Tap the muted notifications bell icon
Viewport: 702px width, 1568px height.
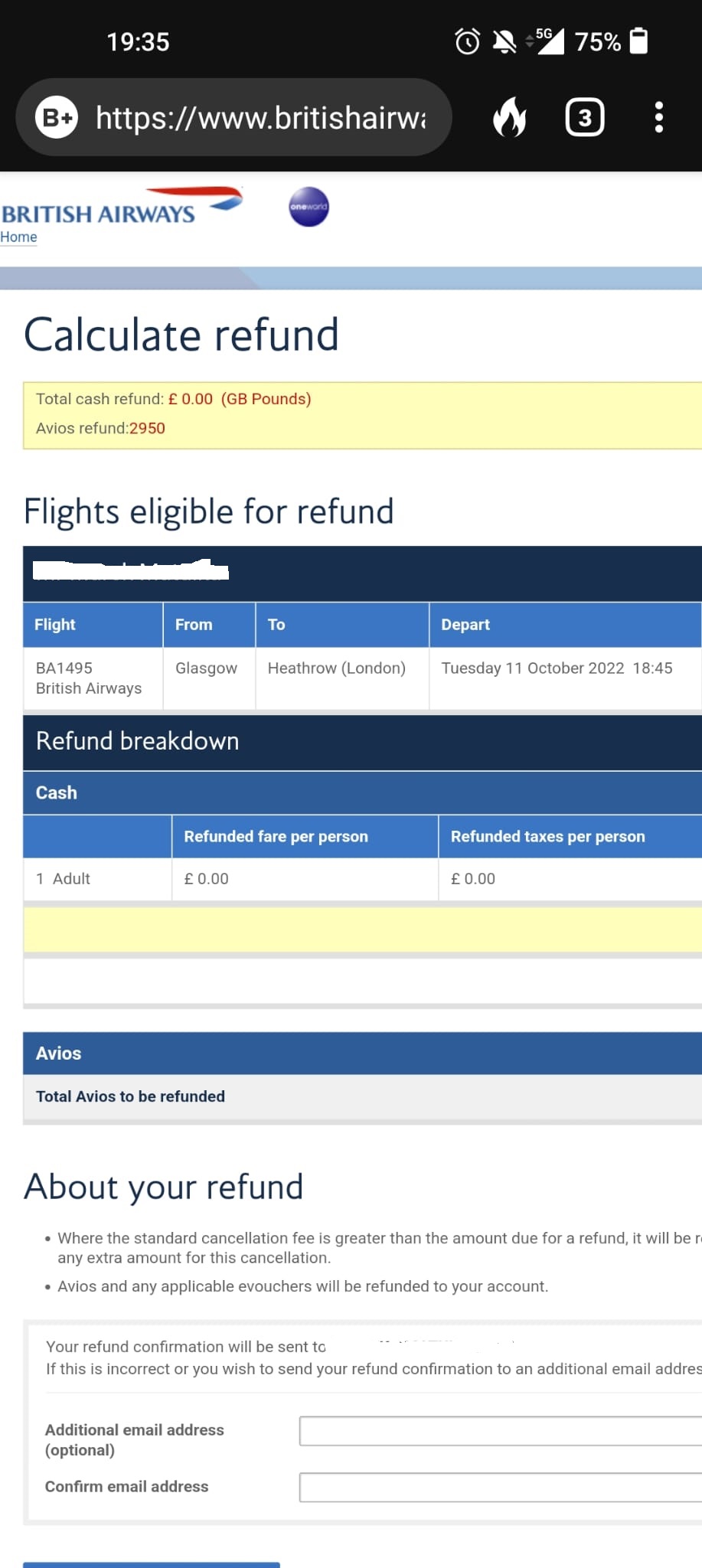pyautogui.click(x=504, y=41)
